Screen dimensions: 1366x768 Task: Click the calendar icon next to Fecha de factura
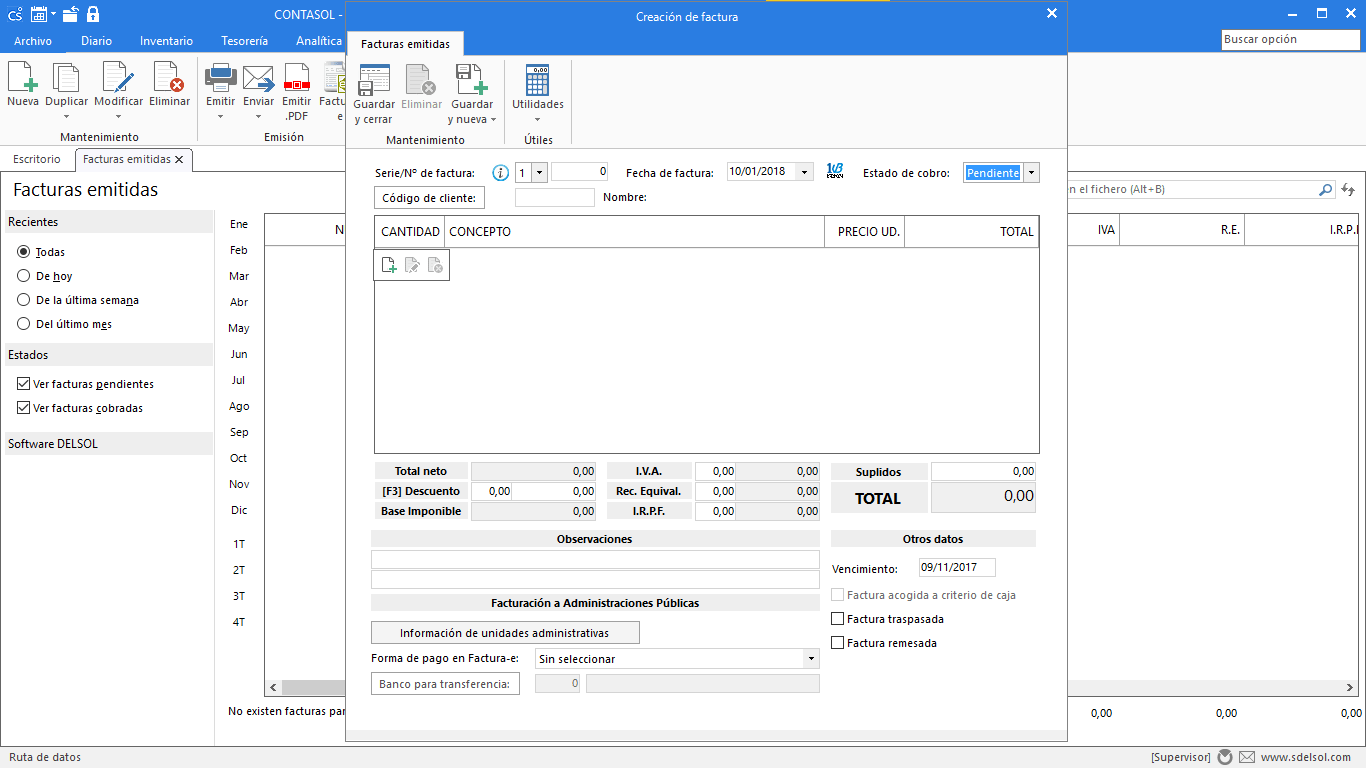(x=835, y=172)
